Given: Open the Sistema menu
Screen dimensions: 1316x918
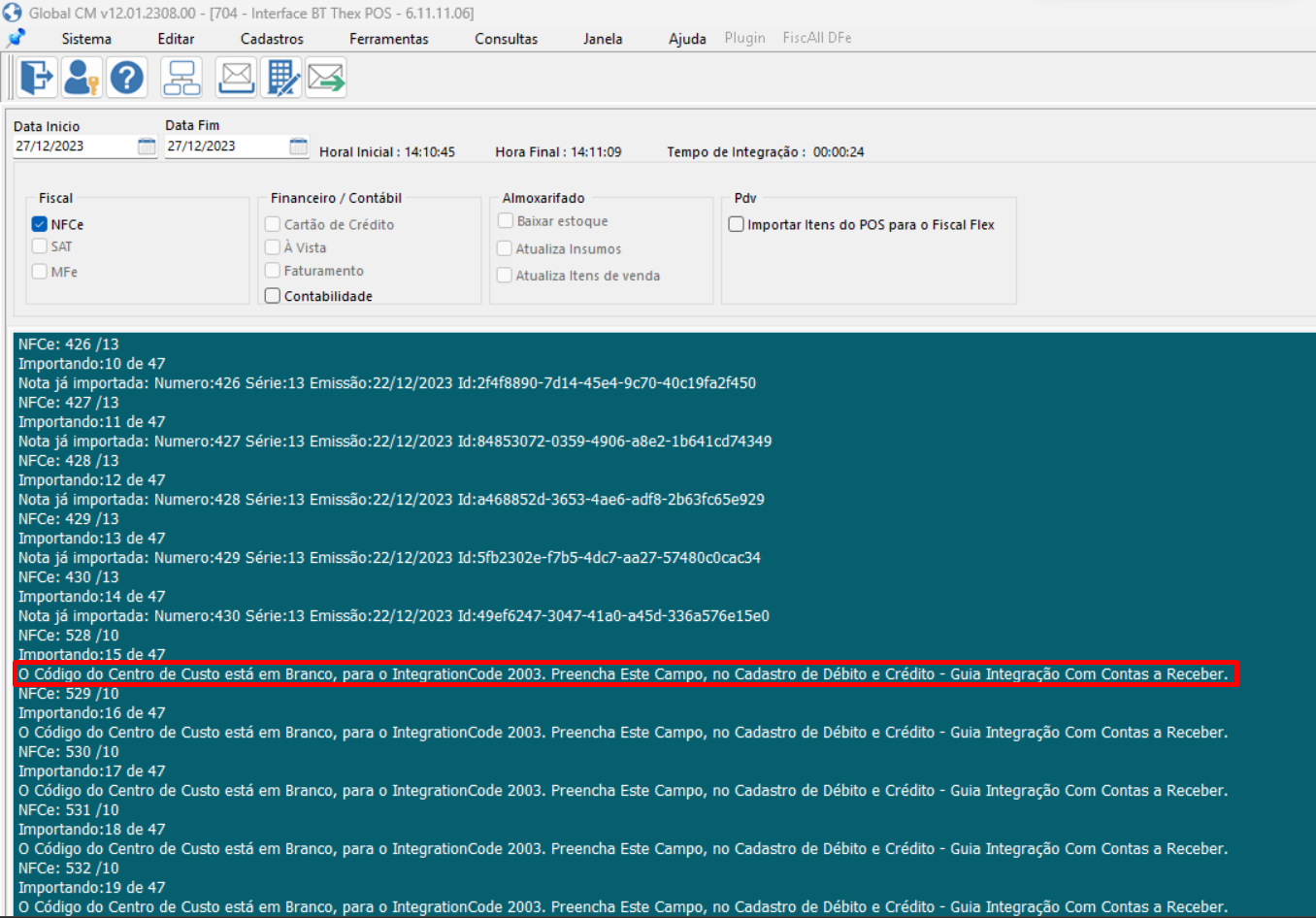Looking at the screenshot, I should [86, 39].
